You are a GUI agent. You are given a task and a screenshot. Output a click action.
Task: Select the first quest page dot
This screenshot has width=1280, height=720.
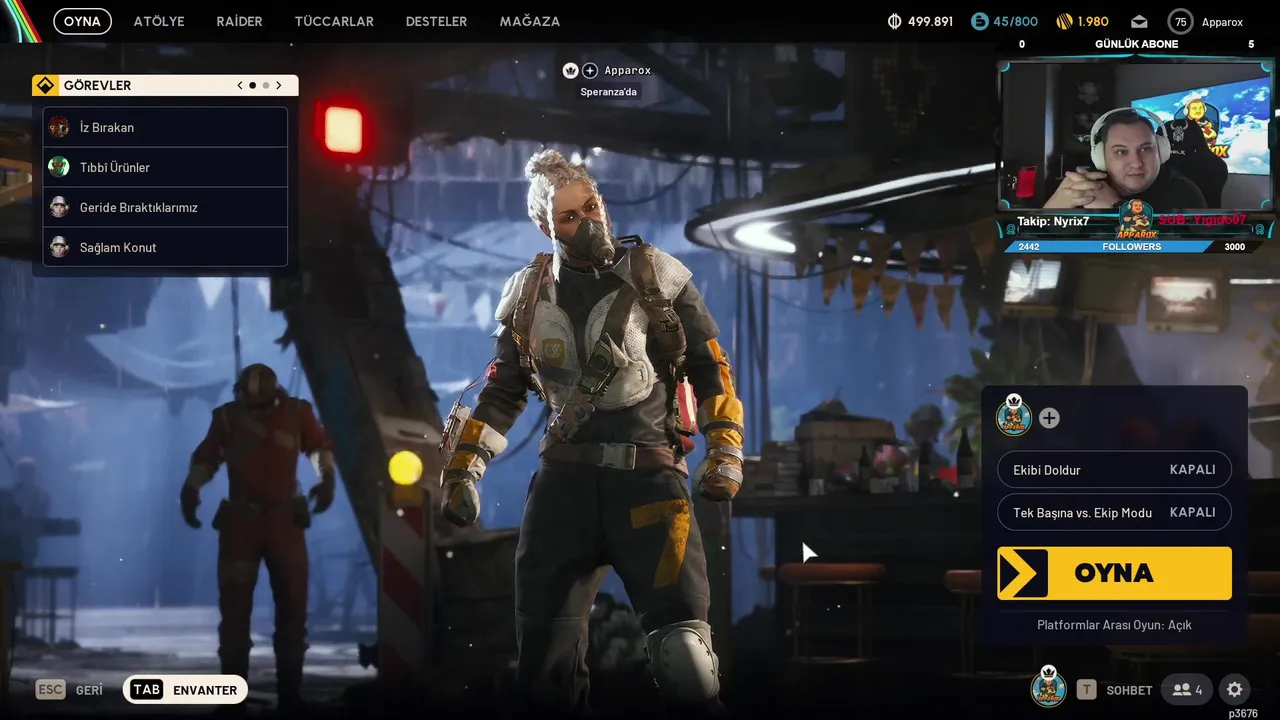pyautogui.click(x=252, y=86)
